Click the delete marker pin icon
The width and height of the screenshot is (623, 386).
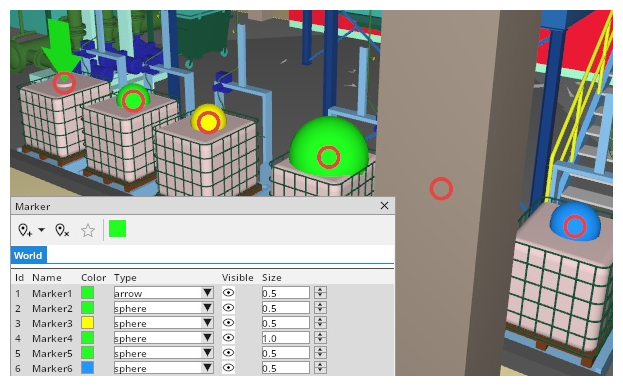click(x=62, y=230)
